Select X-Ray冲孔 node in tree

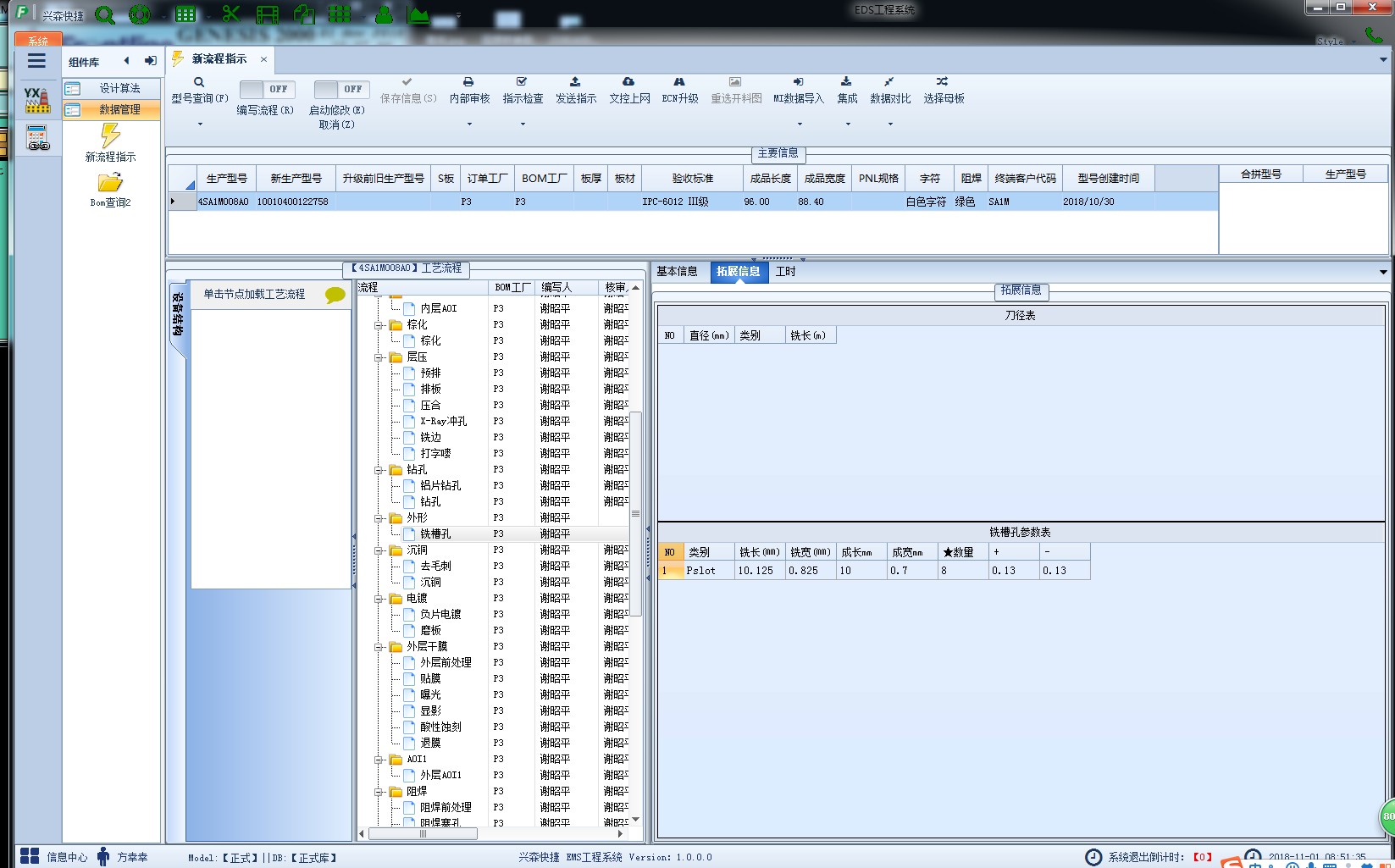443,422
